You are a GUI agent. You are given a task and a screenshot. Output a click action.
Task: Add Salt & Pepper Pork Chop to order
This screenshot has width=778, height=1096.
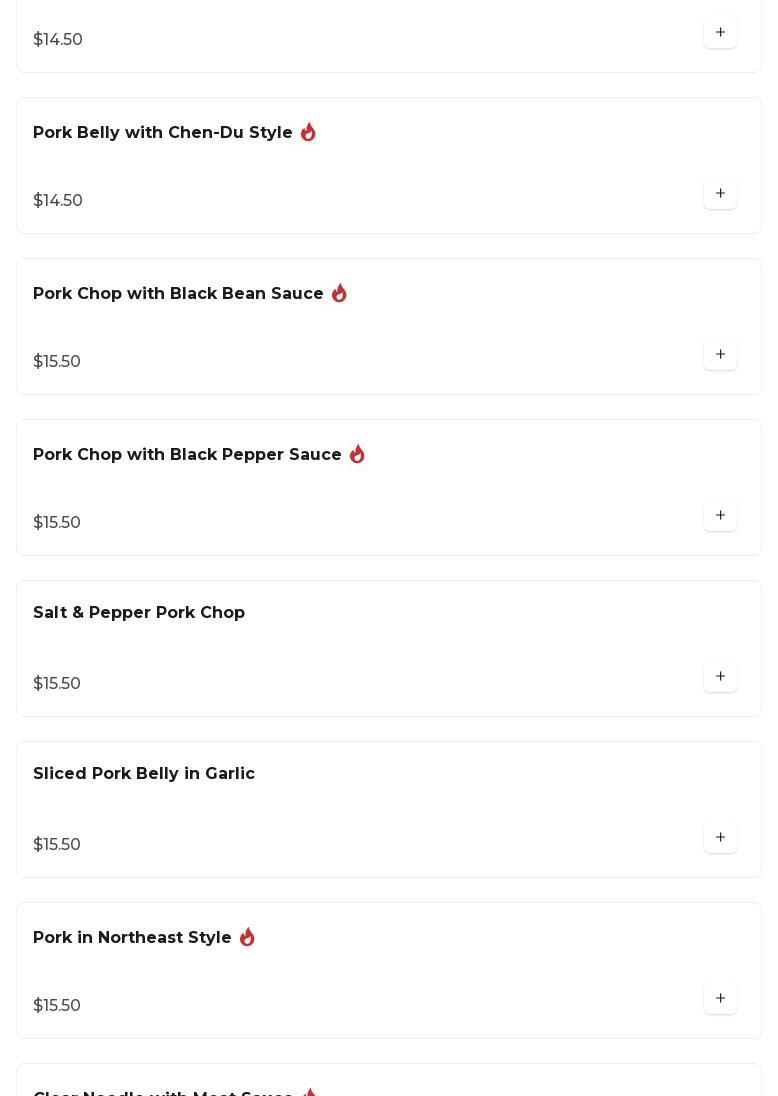coord(720,676)
